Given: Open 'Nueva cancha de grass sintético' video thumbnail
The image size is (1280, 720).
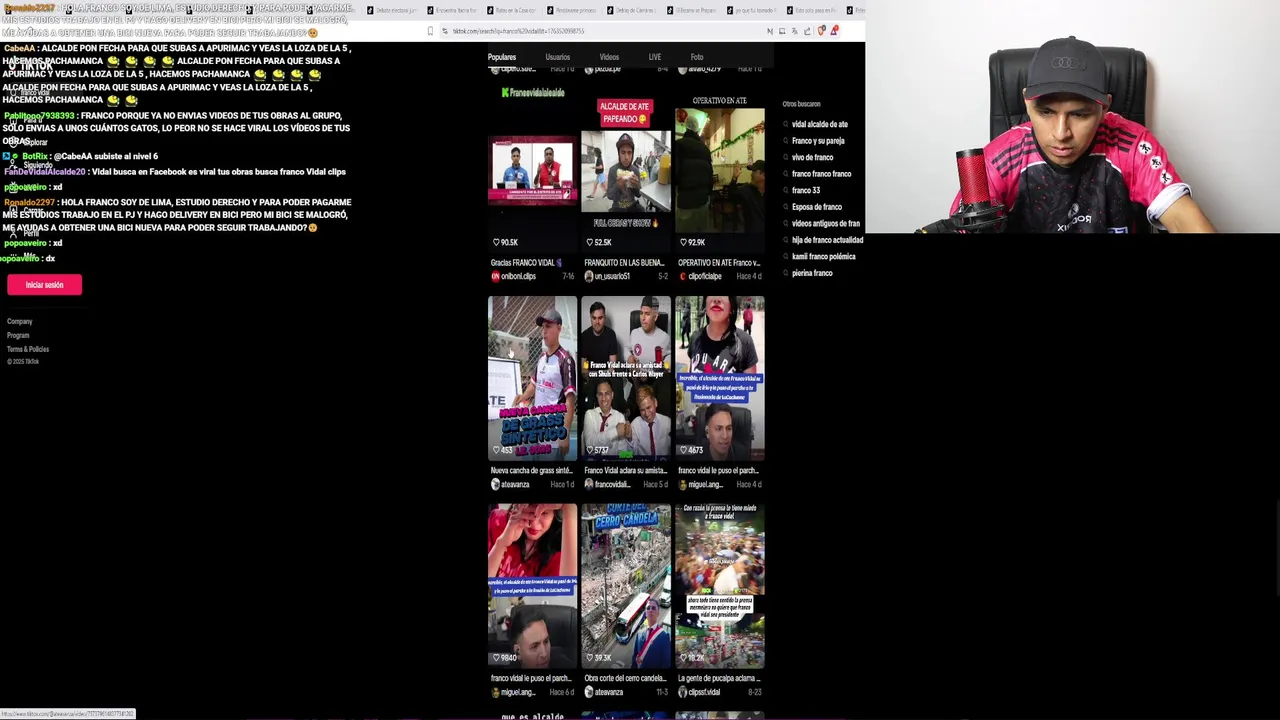Looking at the screenshot, I should [532, 378].
